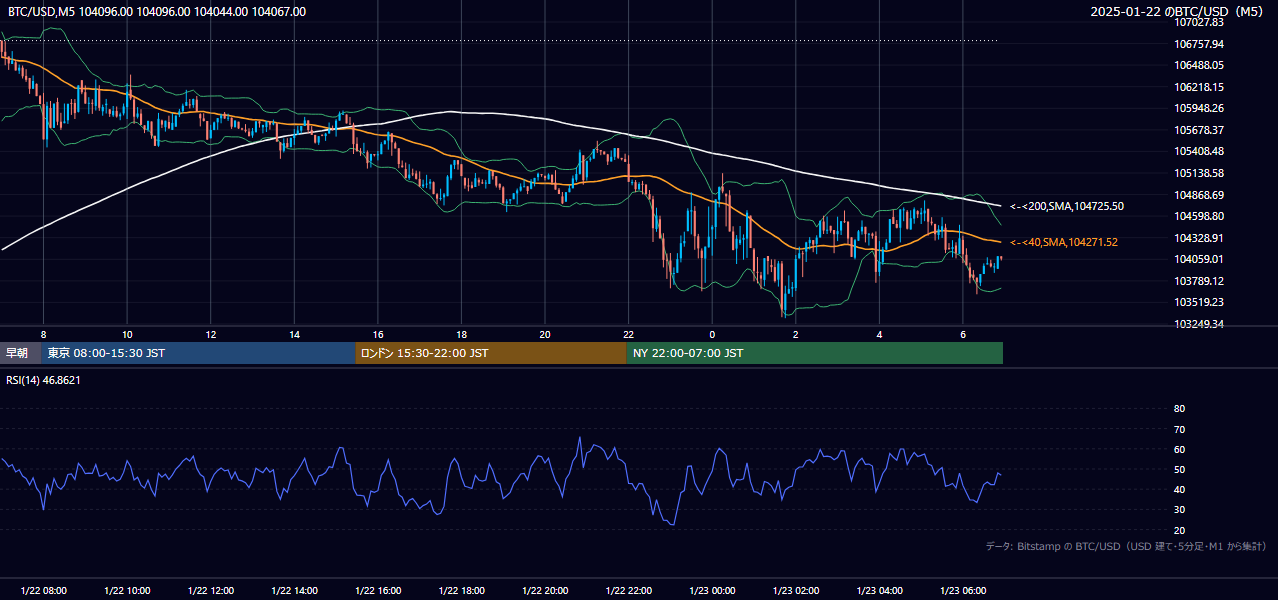
Task: Click the 早朝 session block
Action: [20, 353]
